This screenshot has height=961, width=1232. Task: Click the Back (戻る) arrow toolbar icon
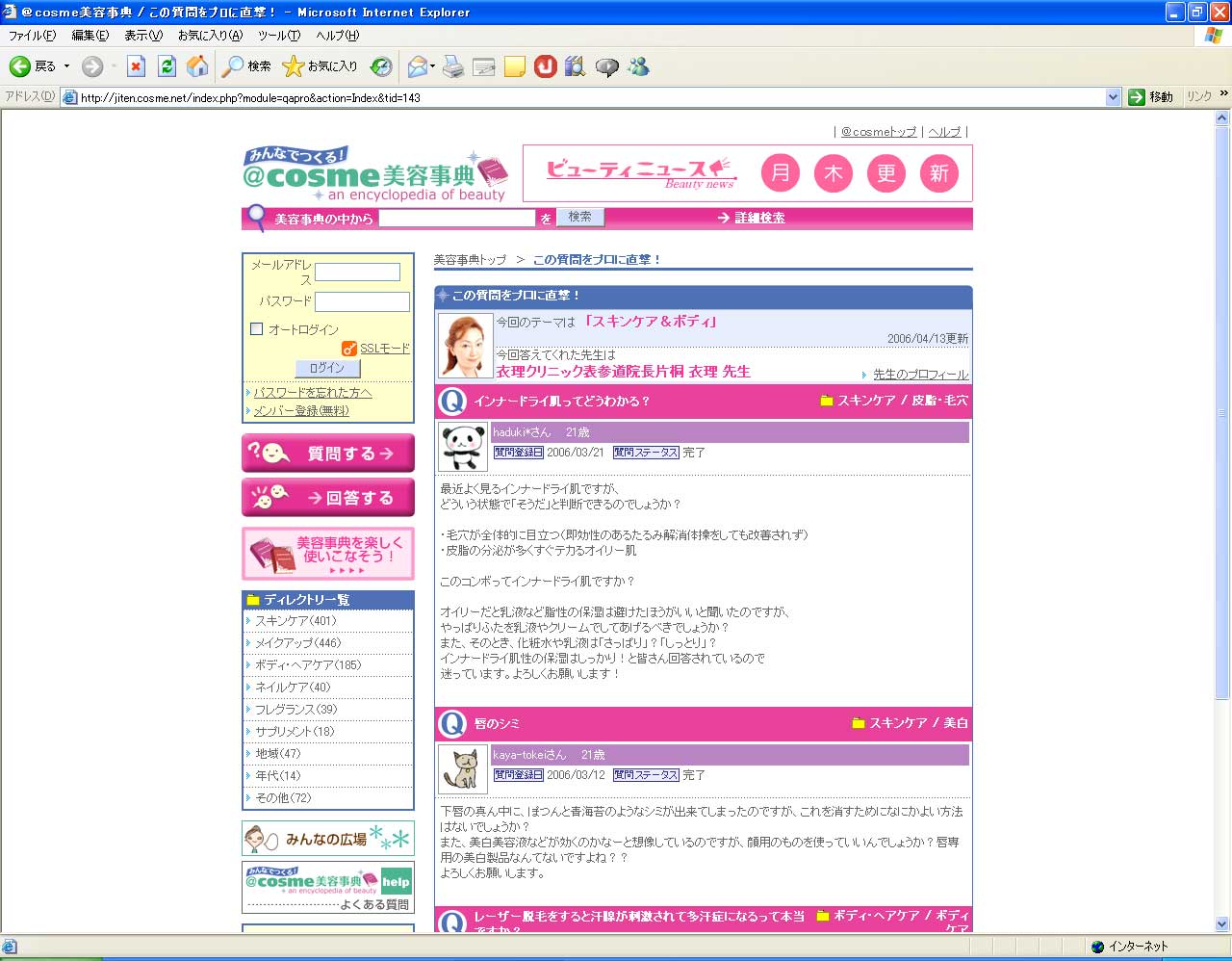tap(19, 66)
